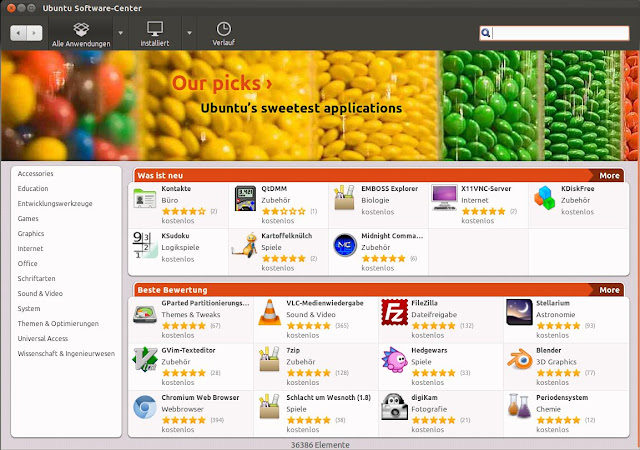Open the VLC-Medienwiedergabe title

(x=325, y=303)
